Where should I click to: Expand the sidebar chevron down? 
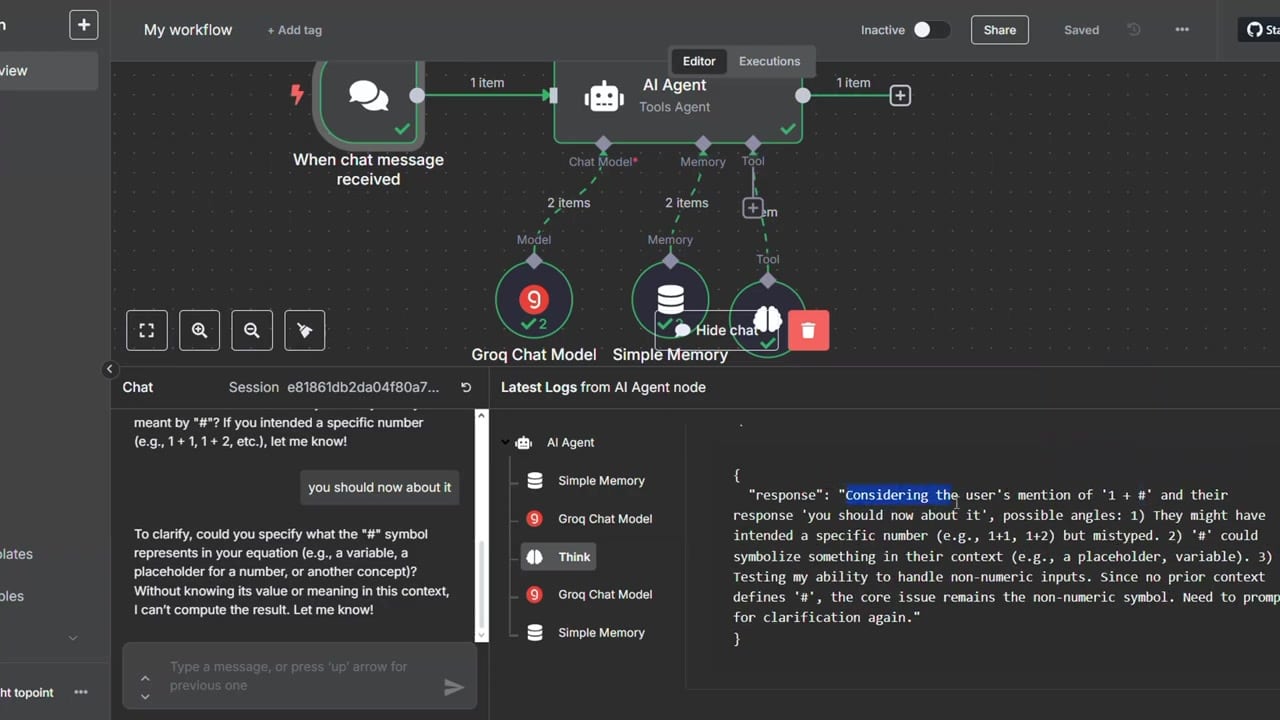[x=72, y=638]
